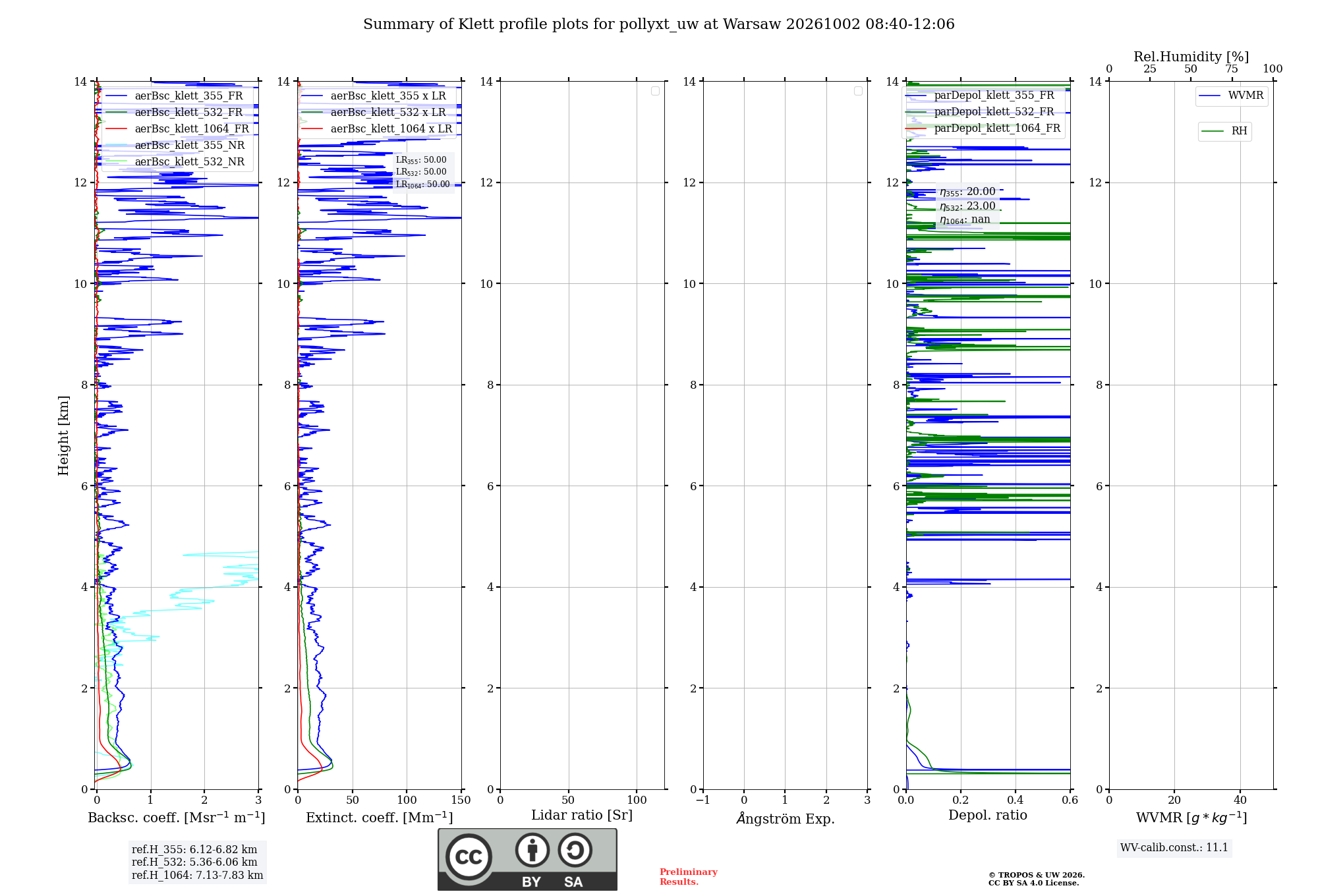
Task: Click the Rel.Humidity [%] axis title
Action: coord(1191,57)
